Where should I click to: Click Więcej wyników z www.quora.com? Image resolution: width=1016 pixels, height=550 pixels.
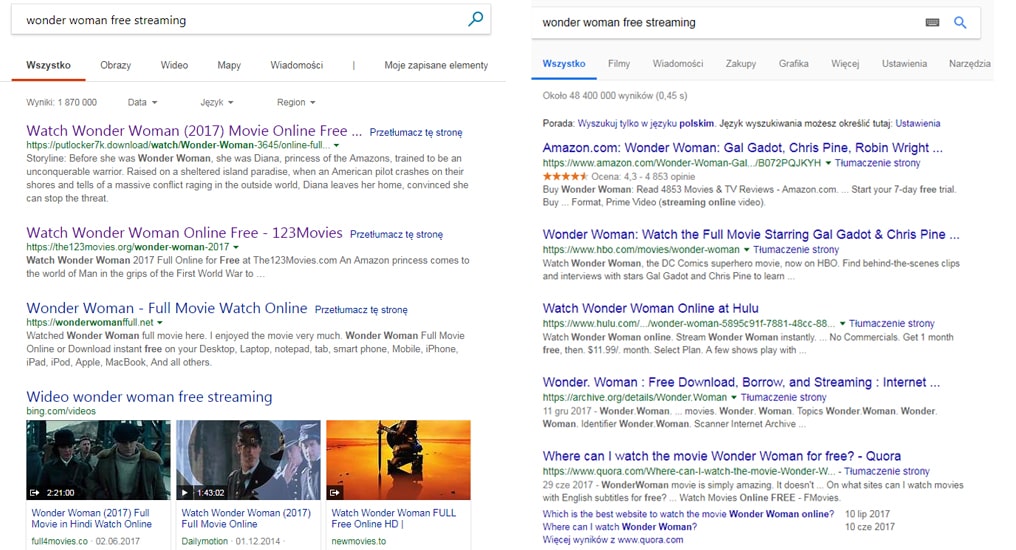tap(612, 540)
